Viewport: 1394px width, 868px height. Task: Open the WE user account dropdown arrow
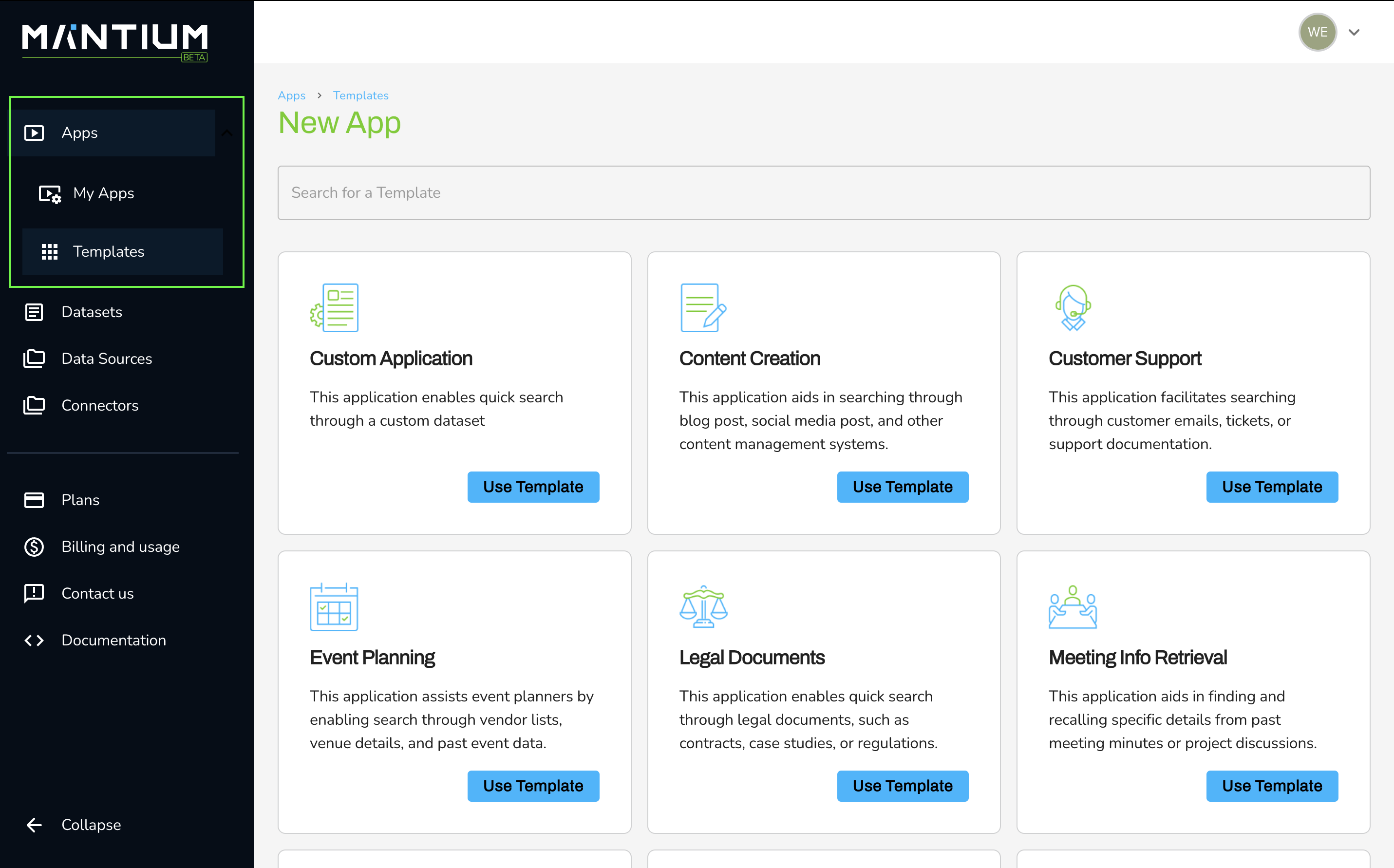(x=1354, y=33)
